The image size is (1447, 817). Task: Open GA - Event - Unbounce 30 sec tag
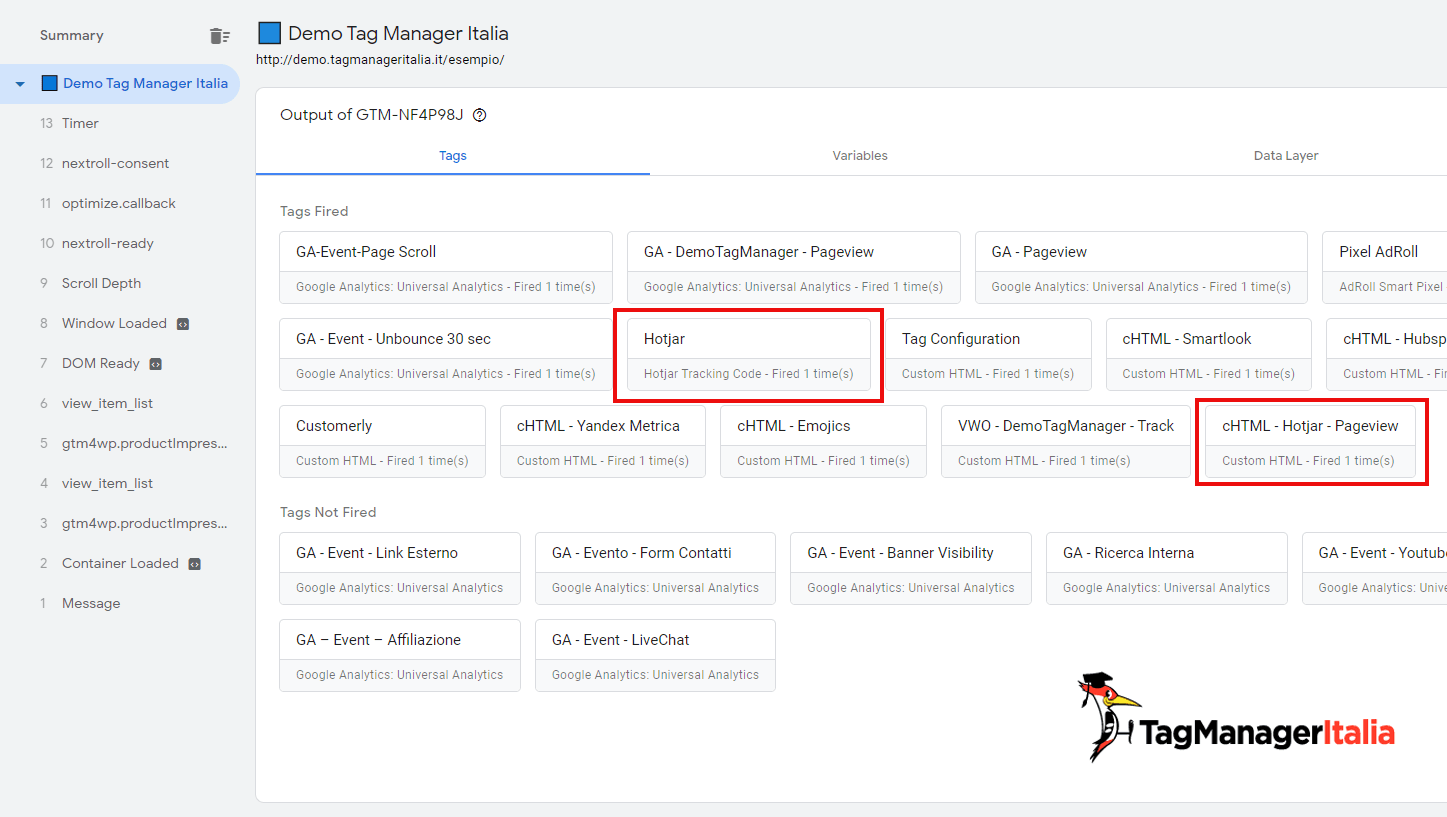(x=446, y=355)
